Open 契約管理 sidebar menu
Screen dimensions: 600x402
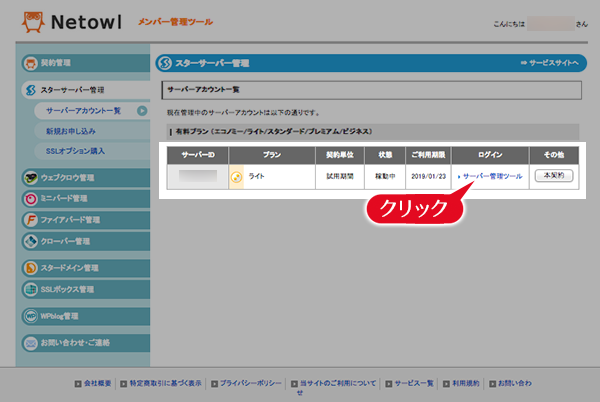[86, 63]
